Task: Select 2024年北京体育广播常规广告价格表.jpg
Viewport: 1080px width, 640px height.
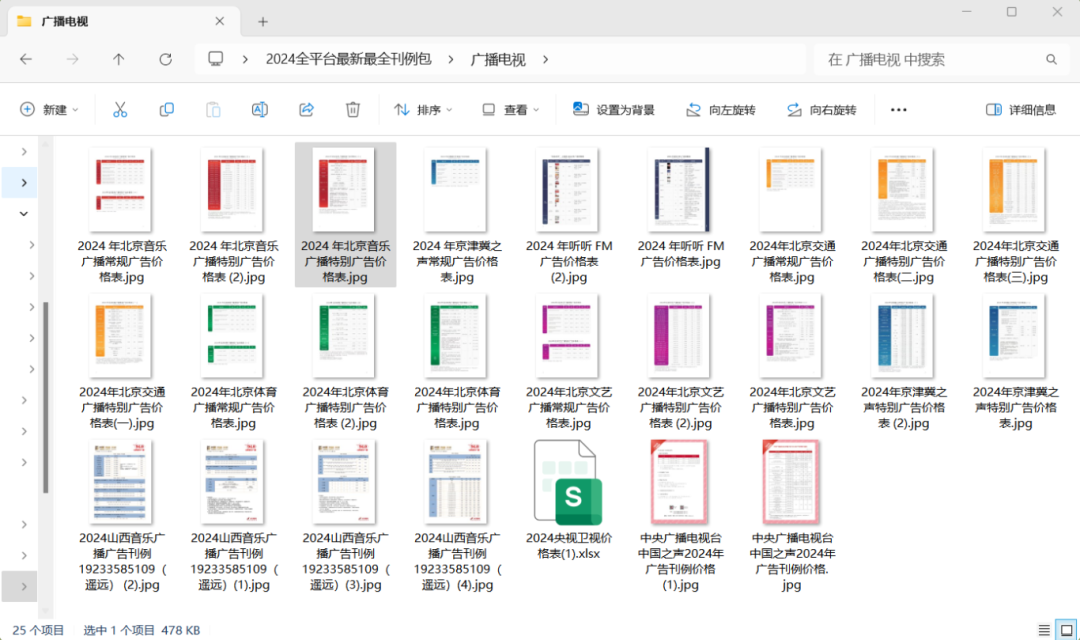Action: [x=233, y=361]
